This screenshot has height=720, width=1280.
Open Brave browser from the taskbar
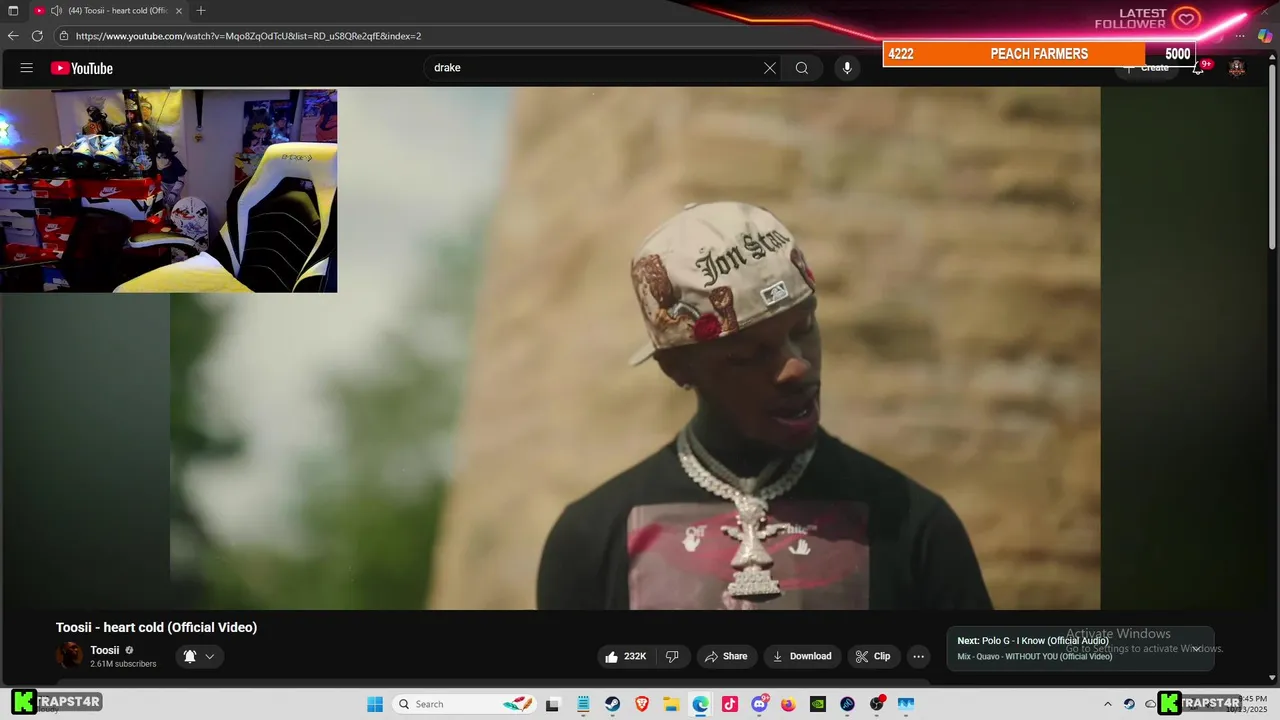pyautogui.click(x=642, y=704)
